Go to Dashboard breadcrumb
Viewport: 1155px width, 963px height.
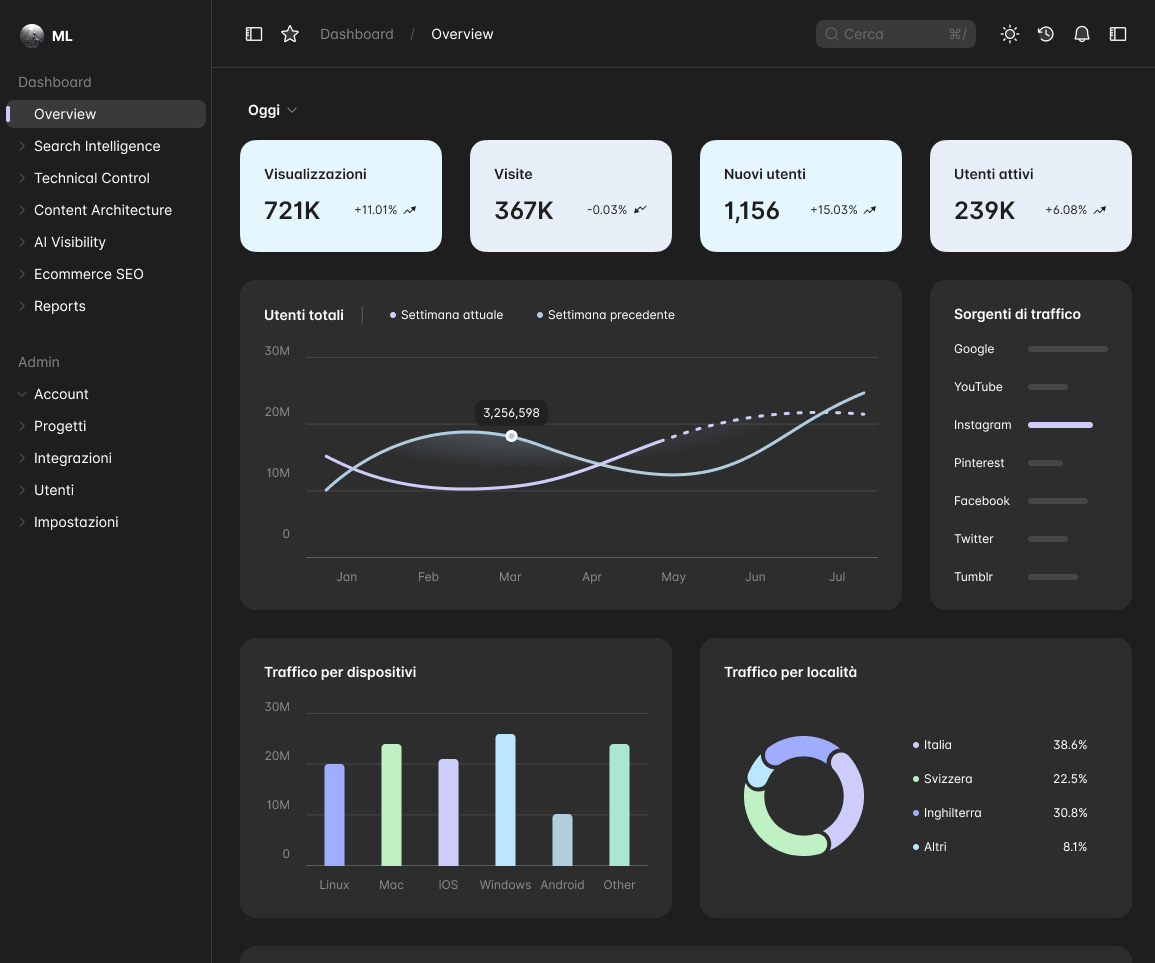357,34
